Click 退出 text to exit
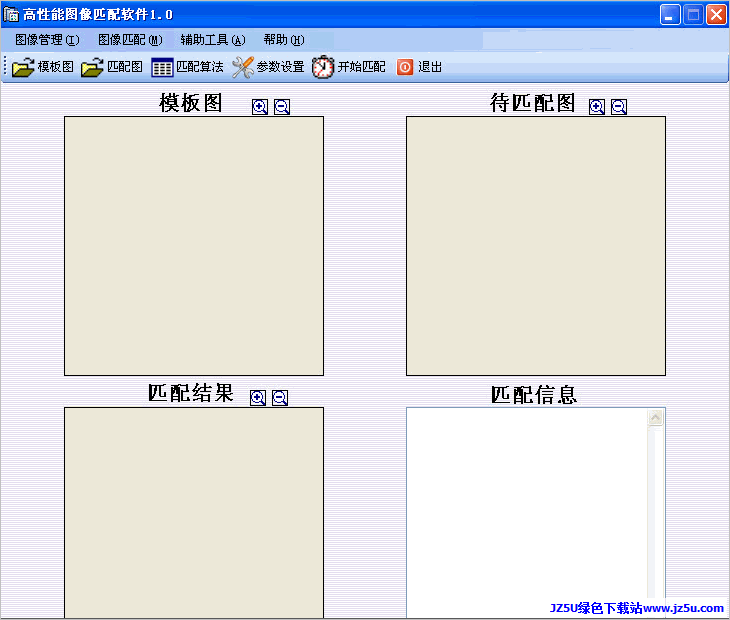Viewport: 730px width, 620px height. pyautogui.click(x=430, y=67)
